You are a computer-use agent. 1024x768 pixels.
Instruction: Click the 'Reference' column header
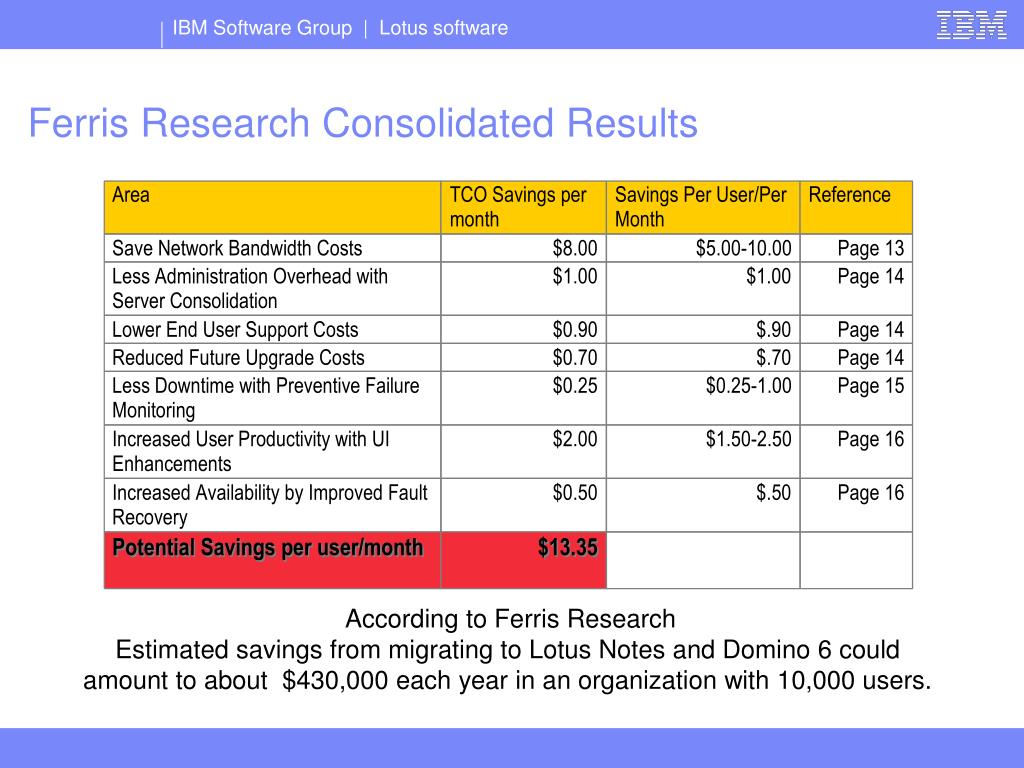[856, 207]
